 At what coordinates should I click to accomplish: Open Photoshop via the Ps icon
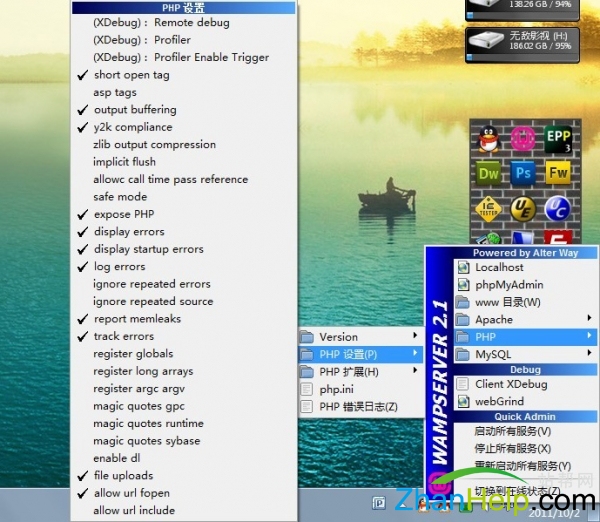(523, 172)
